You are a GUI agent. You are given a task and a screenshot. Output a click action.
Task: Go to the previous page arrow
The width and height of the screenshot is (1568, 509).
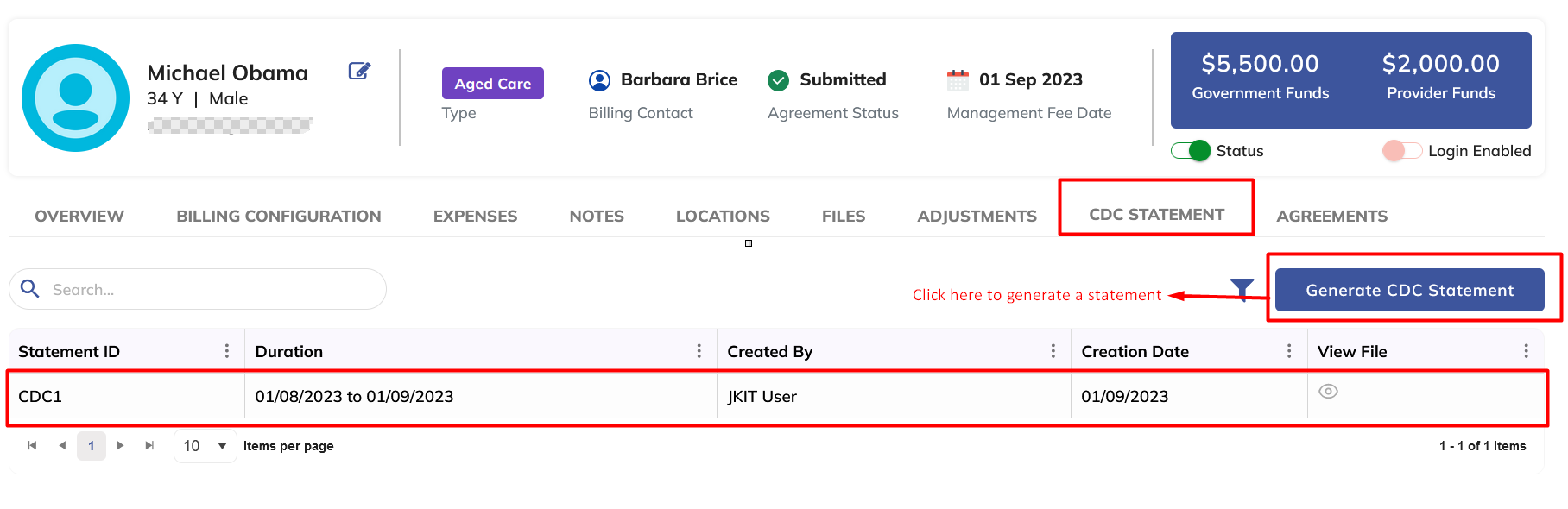[x=62, y=446]
